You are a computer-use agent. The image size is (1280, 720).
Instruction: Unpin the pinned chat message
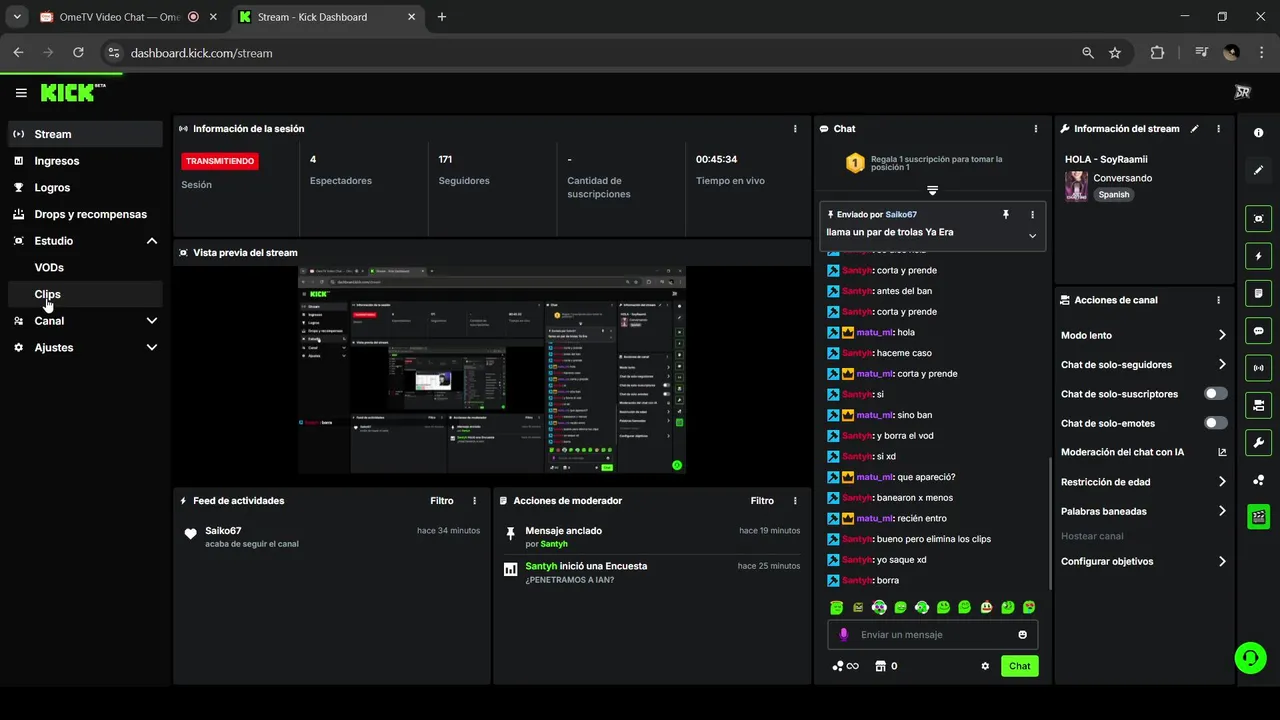point(1006,214)
